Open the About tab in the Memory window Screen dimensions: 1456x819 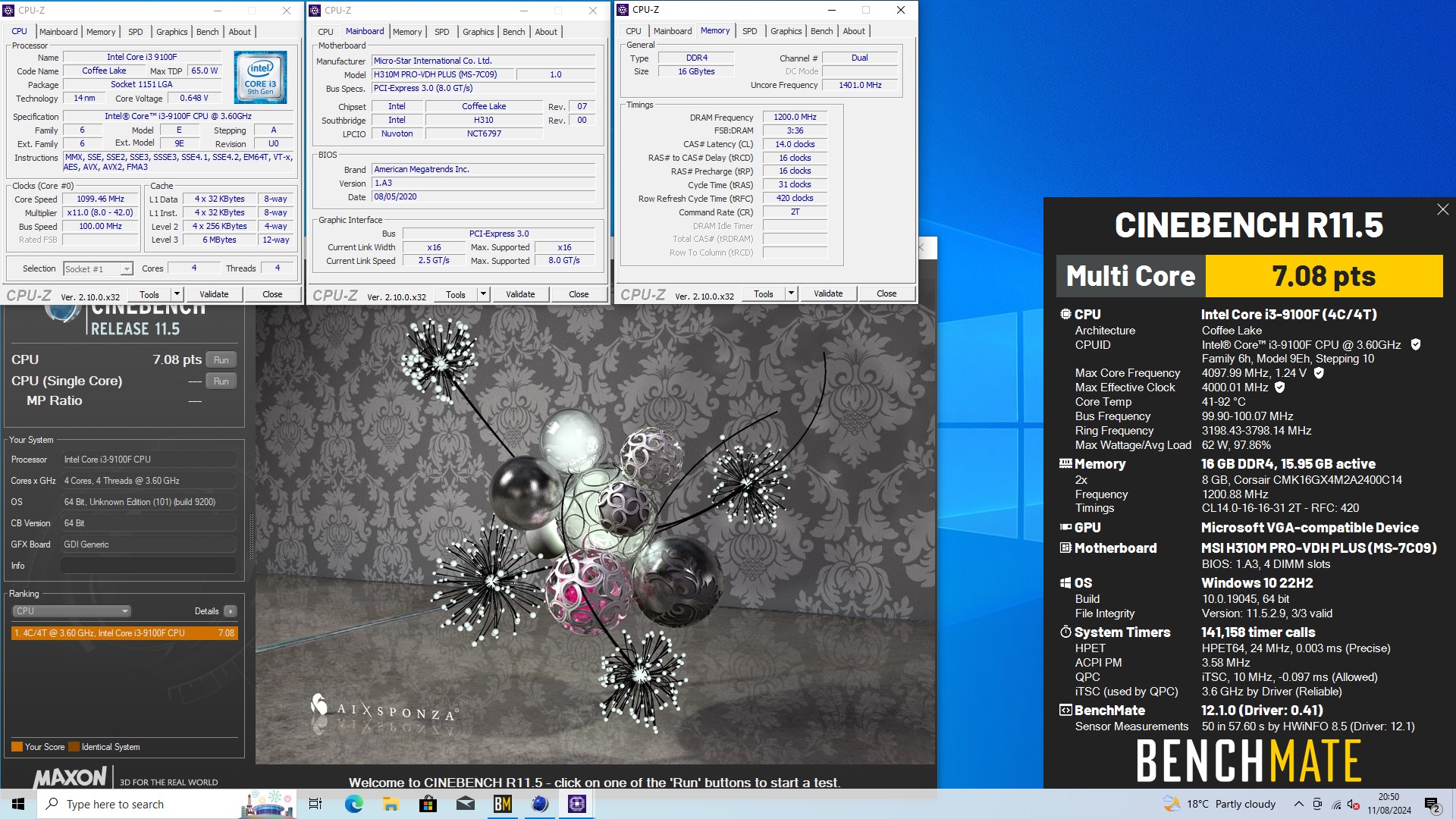854,31
